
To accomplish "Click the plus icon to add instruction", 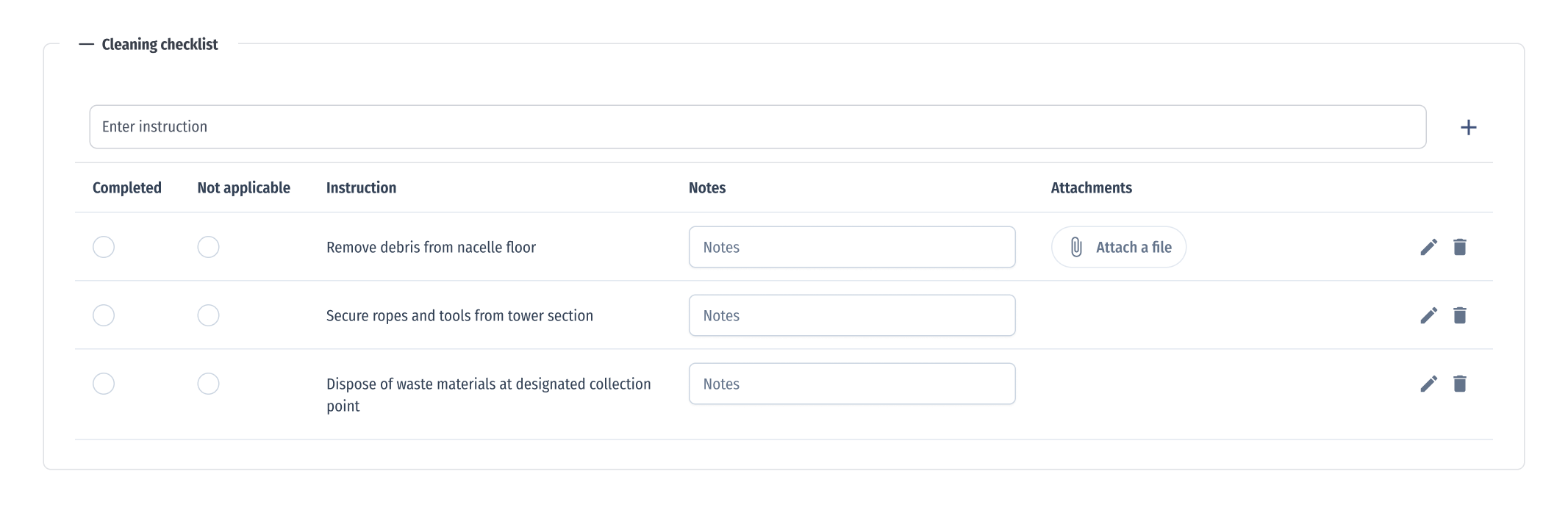I will click(x=1468, y=127).
